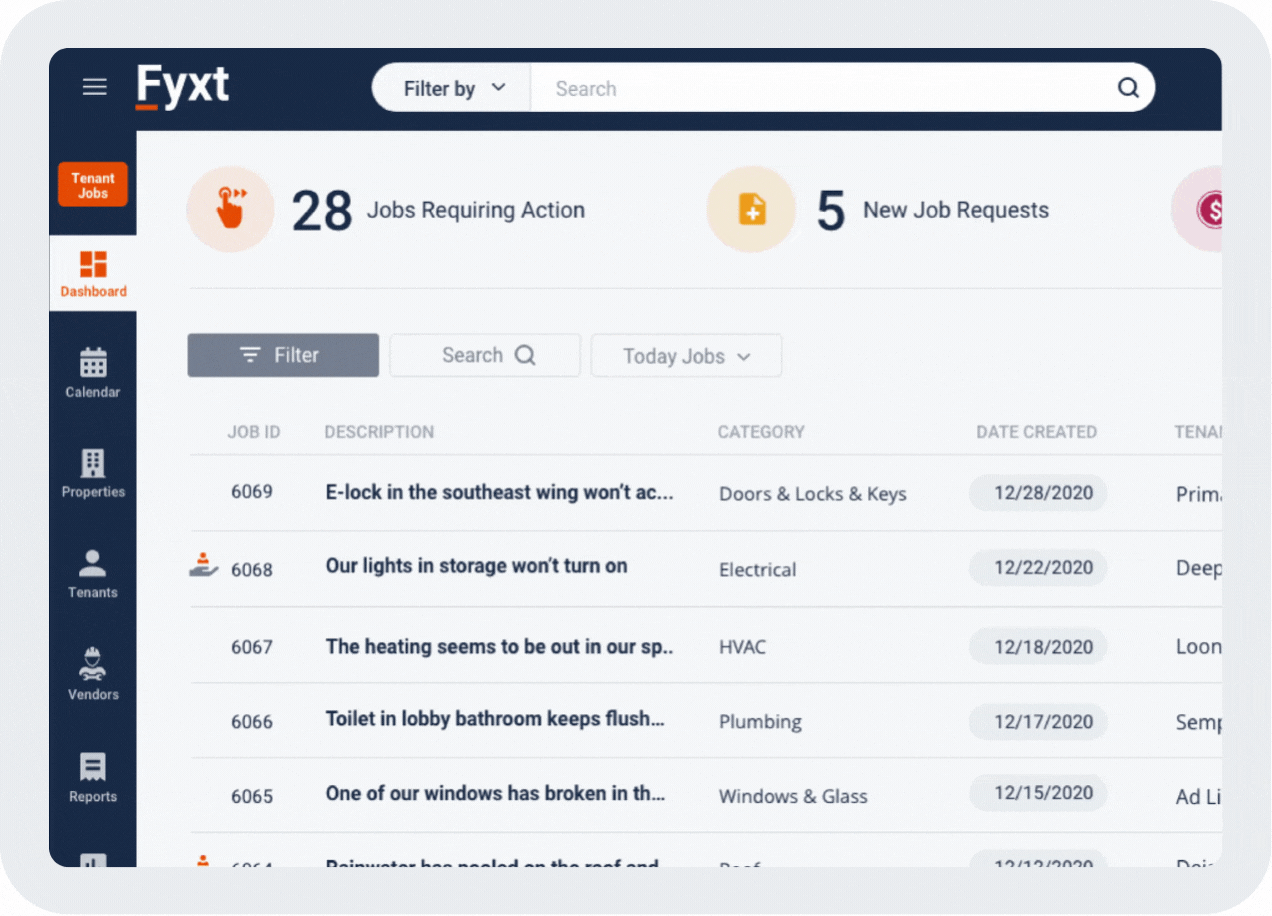Screen dimensions: 1272x916
Task: Click the Windows & Glass category cell
Action: 794,797
